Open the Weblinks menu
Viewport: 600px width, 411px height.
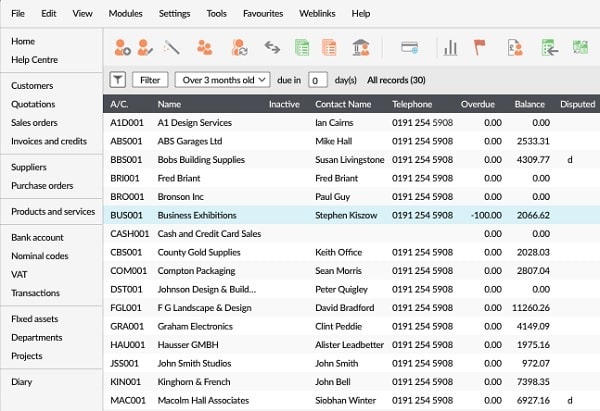317,13
